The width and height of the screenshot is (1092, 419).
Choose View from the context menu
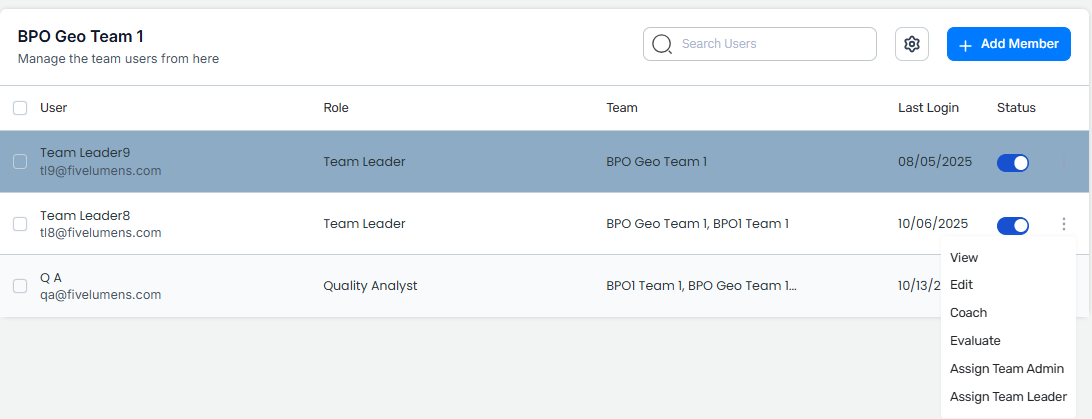[964, 257]
